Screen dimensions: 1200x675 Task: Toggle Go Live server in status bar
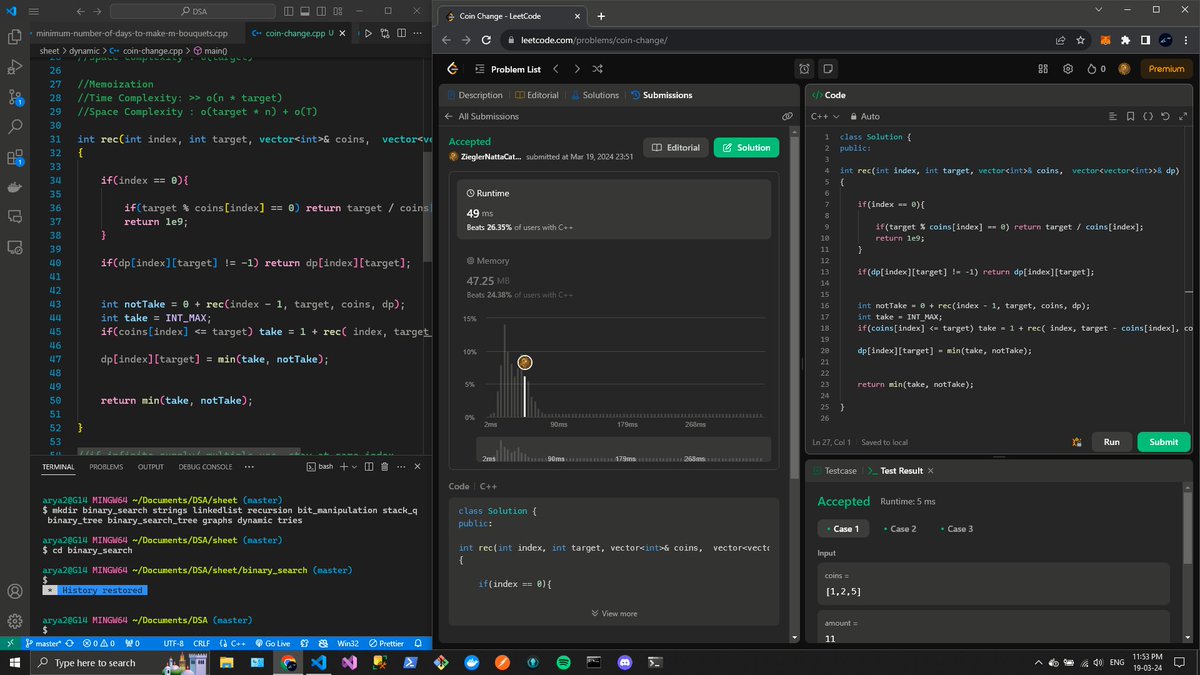click(271, 644)
